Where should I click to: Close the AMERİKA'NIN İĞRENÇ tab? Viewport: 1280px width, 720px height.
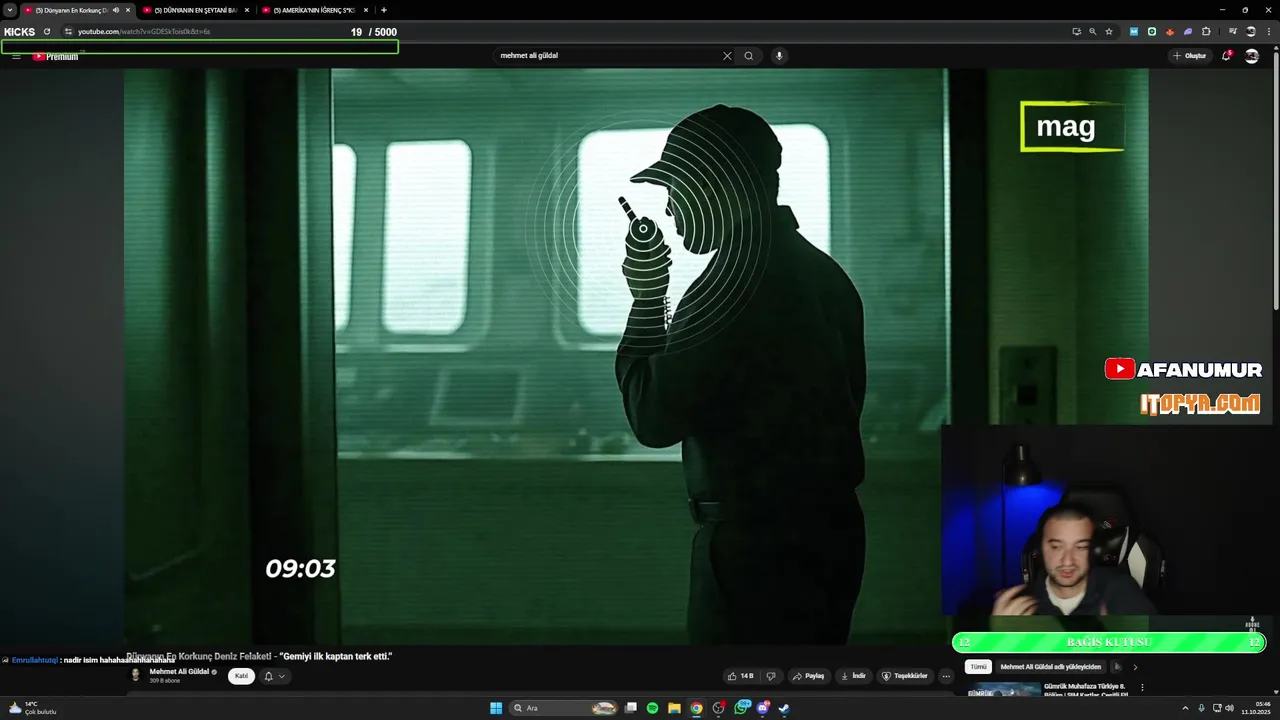tap(365, 10)
